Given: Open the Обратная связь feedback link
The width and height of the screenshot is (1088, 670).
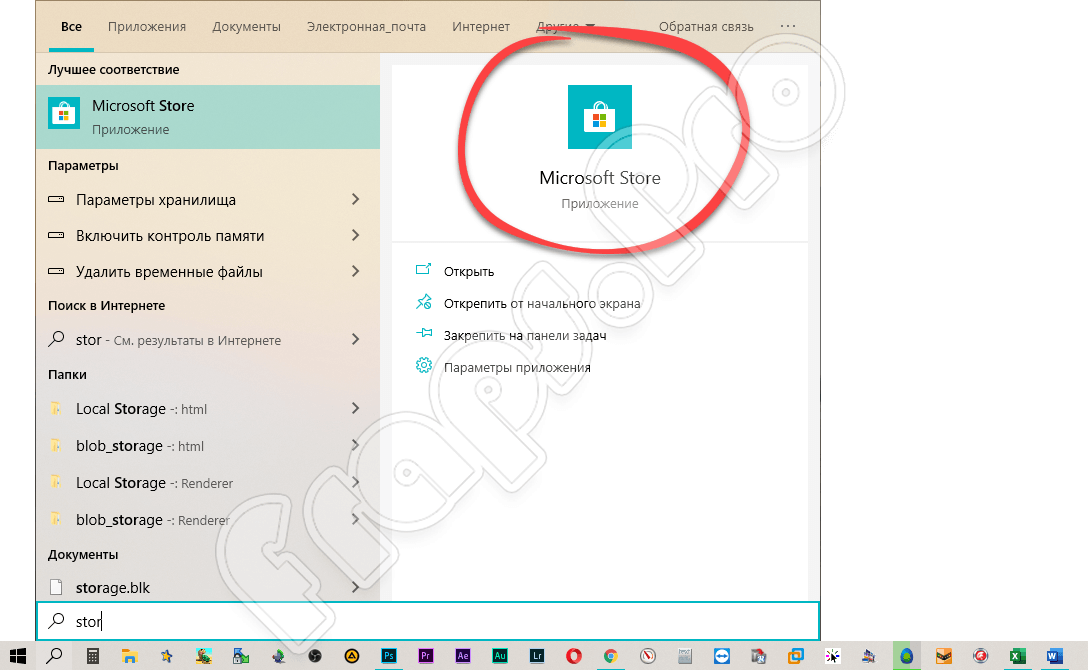Looking at the screenshot, I should tap(706, 26).
